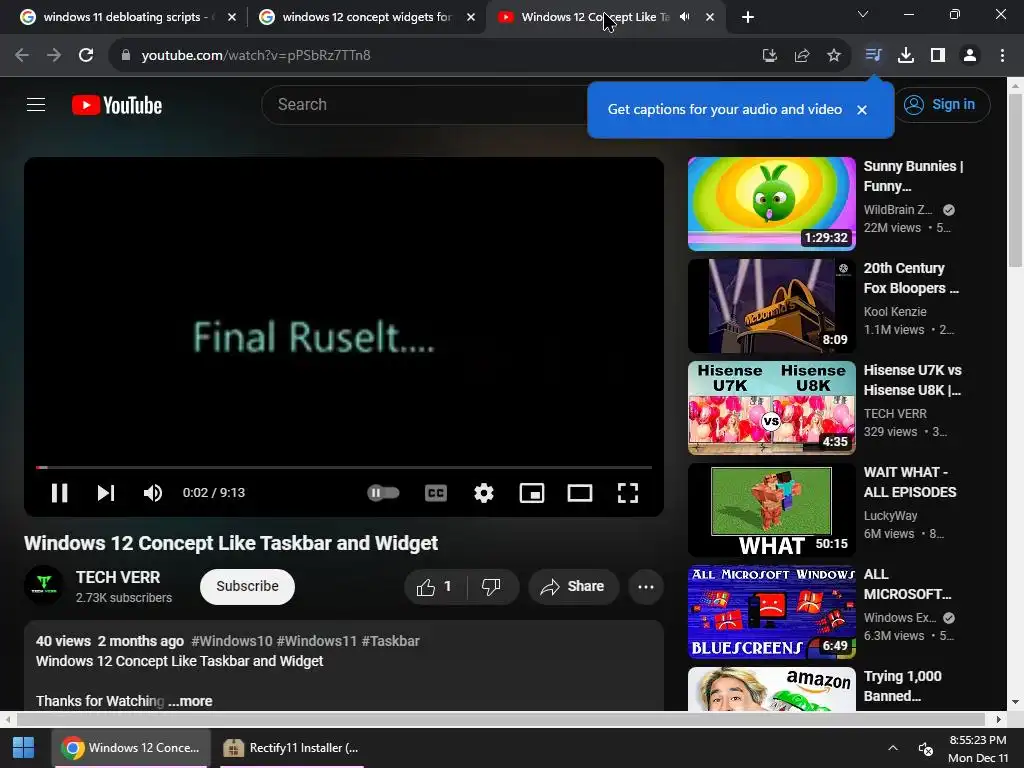Viewport: 1024px width, 768px height.
Task: Close the windows 11 debloating scripts tab
Action: pos(232,18)
